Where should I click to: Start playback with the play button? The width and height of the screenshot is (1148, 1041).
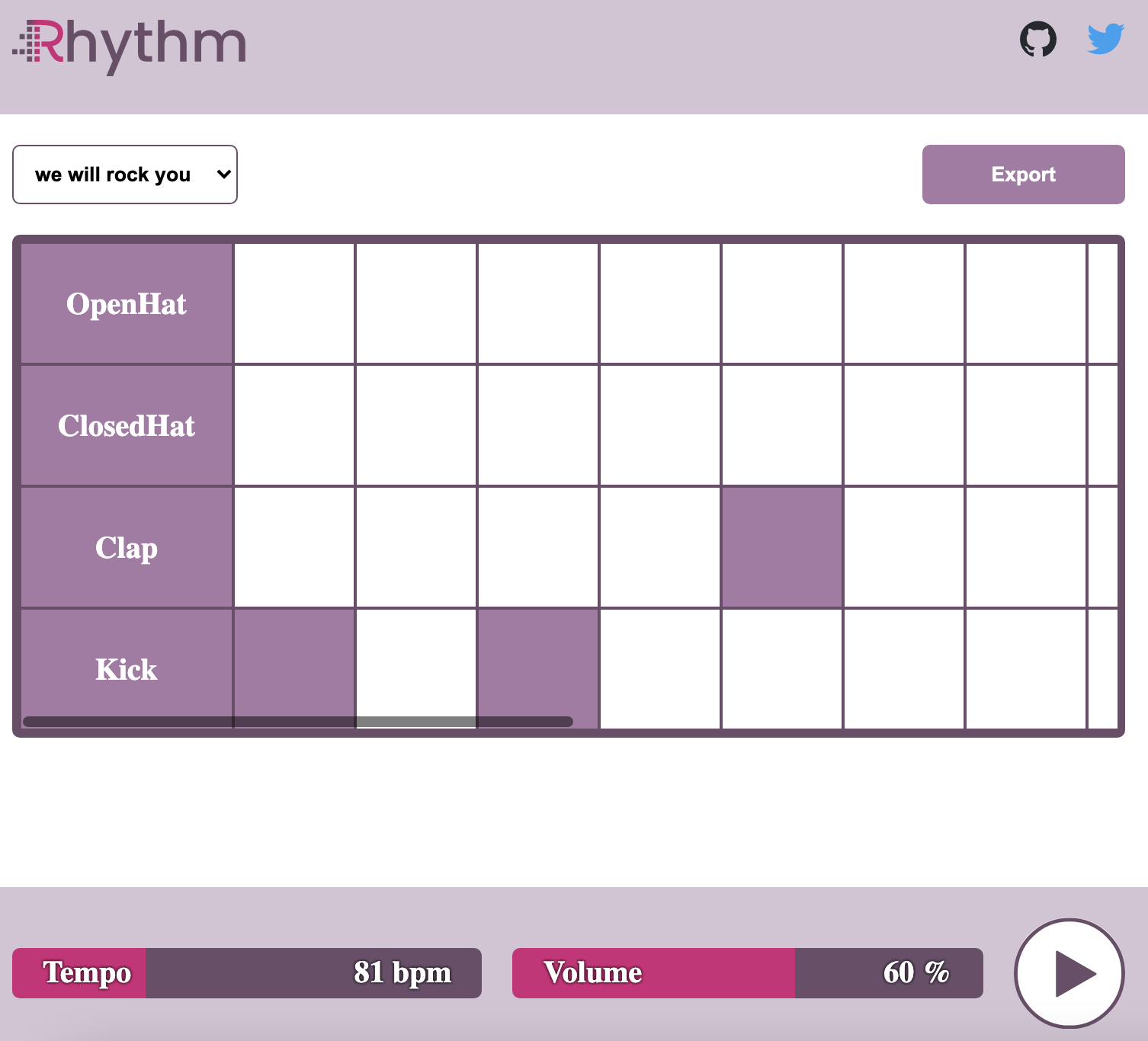click(x=1069, y=973)
